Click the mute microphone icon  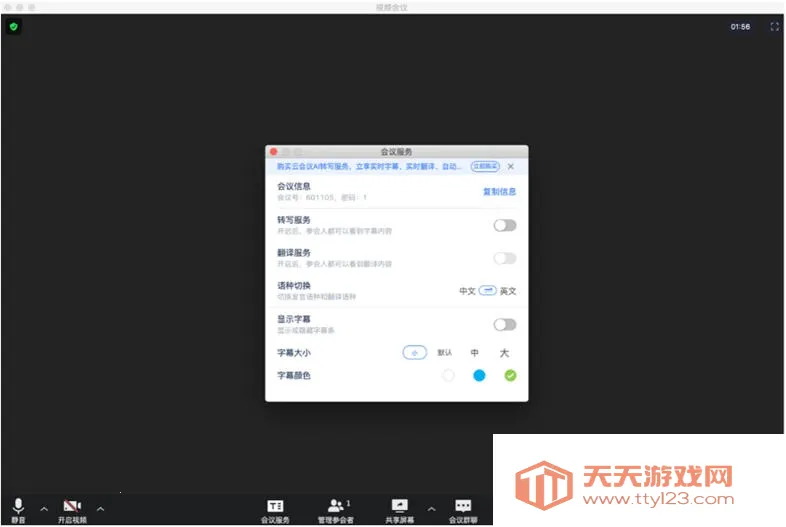pyautogui.click(x=18, y=506)
